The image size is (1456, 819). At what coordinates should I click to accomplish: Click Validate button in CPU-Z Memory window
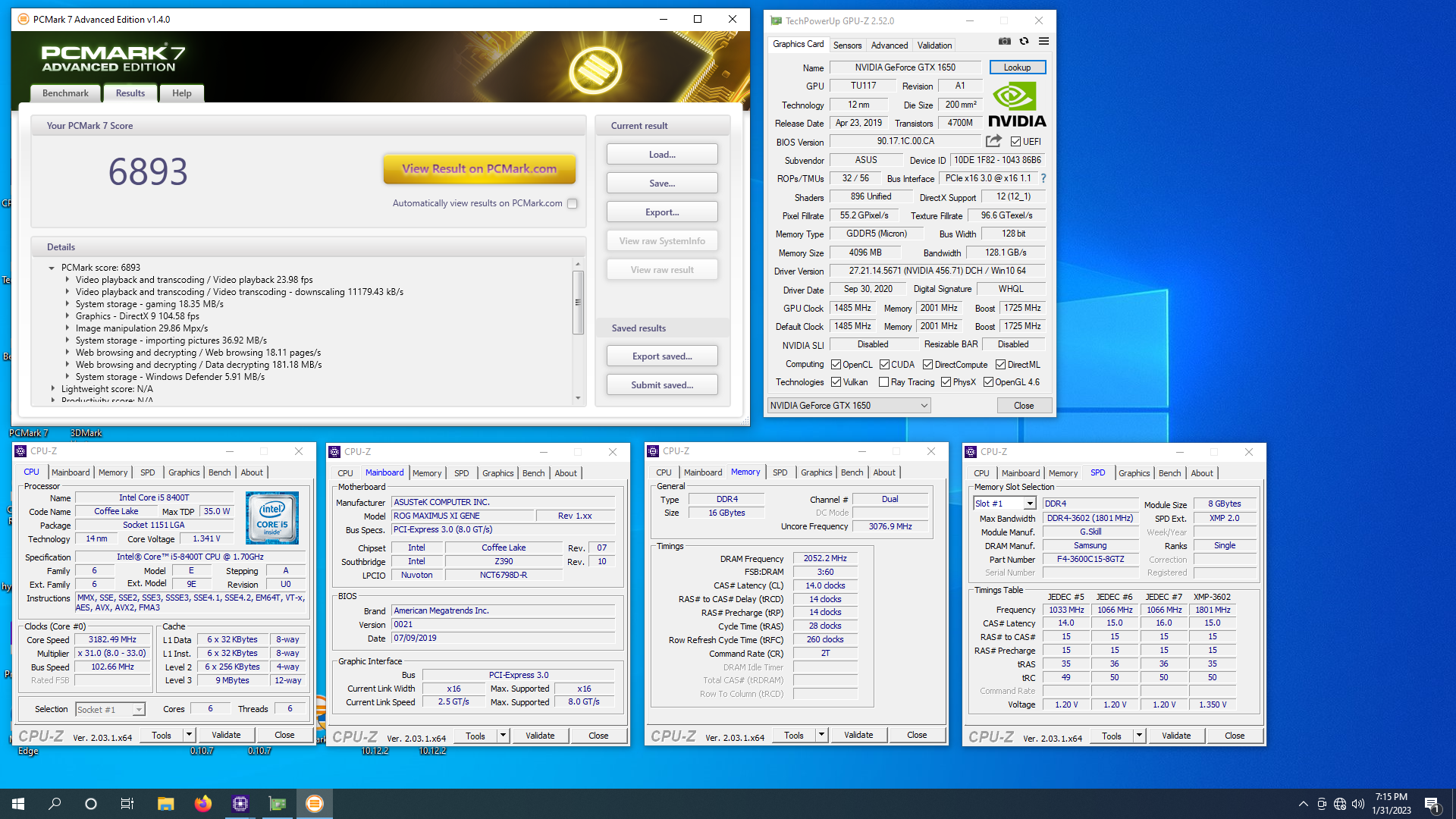point(858,735)
